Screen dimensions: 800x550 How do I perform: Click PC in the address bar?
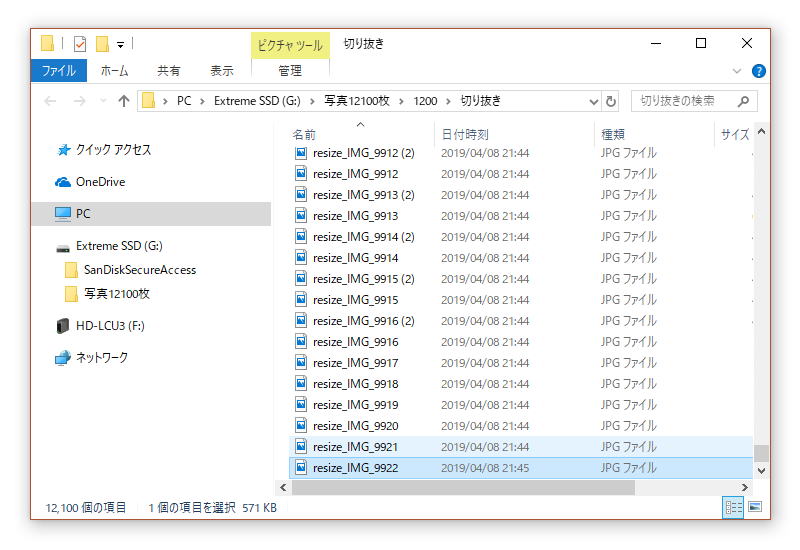point(184,101)
